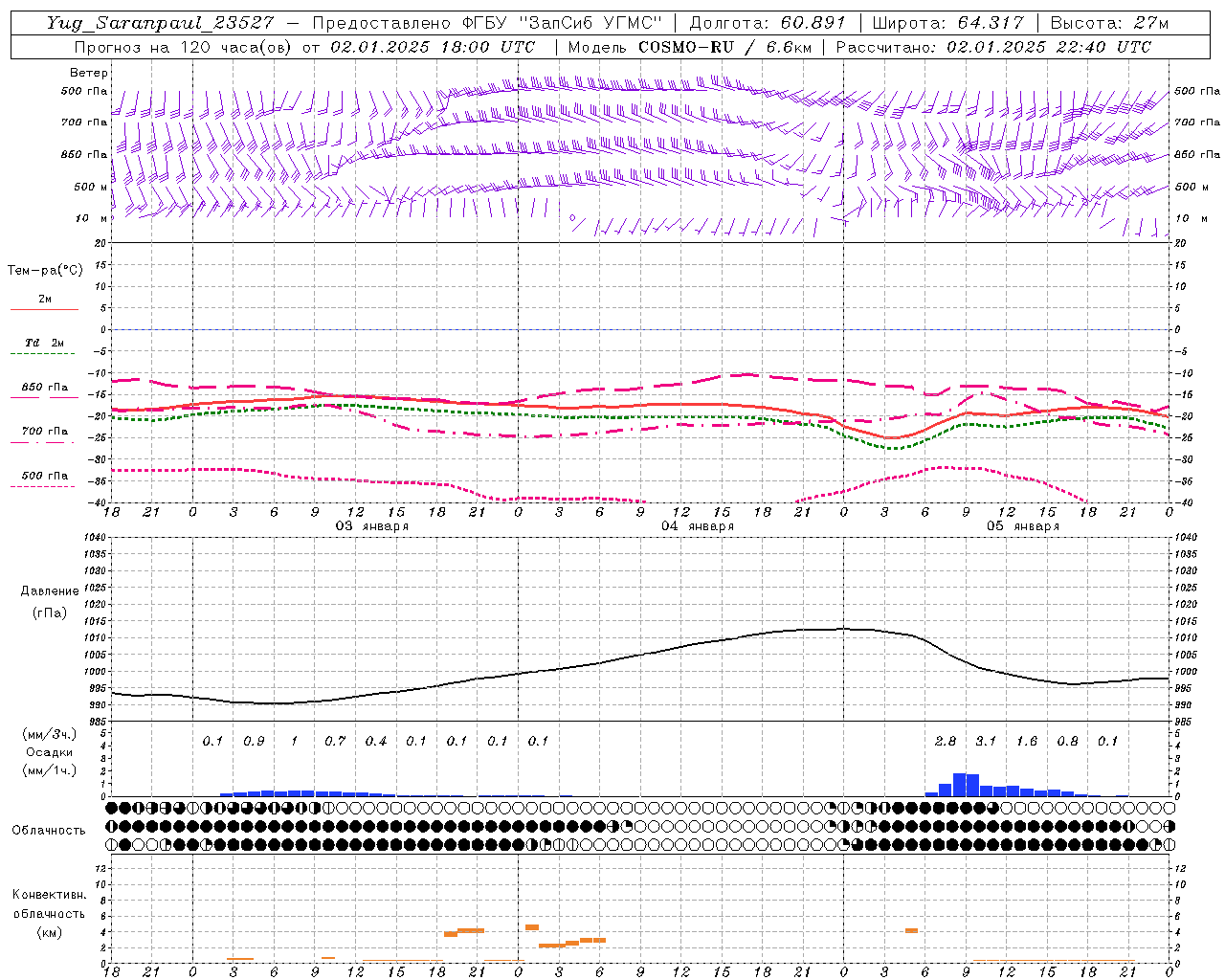Click the 'Облачность' cloudiness label
The height and width of the screenshot is (980, 1225).
[x=49, y=831]
